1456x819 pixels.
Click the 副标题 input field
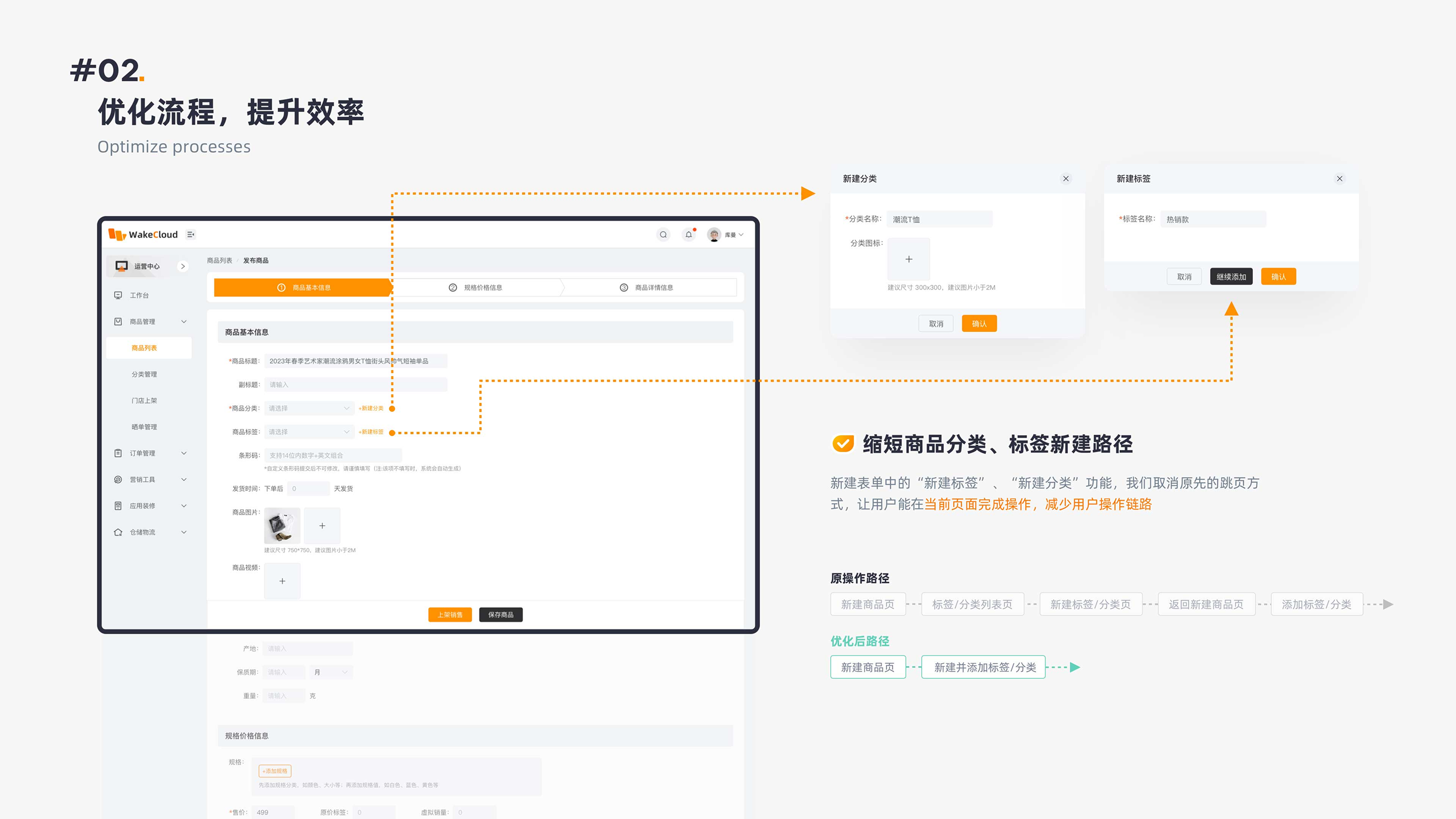[x=355, y=385]
